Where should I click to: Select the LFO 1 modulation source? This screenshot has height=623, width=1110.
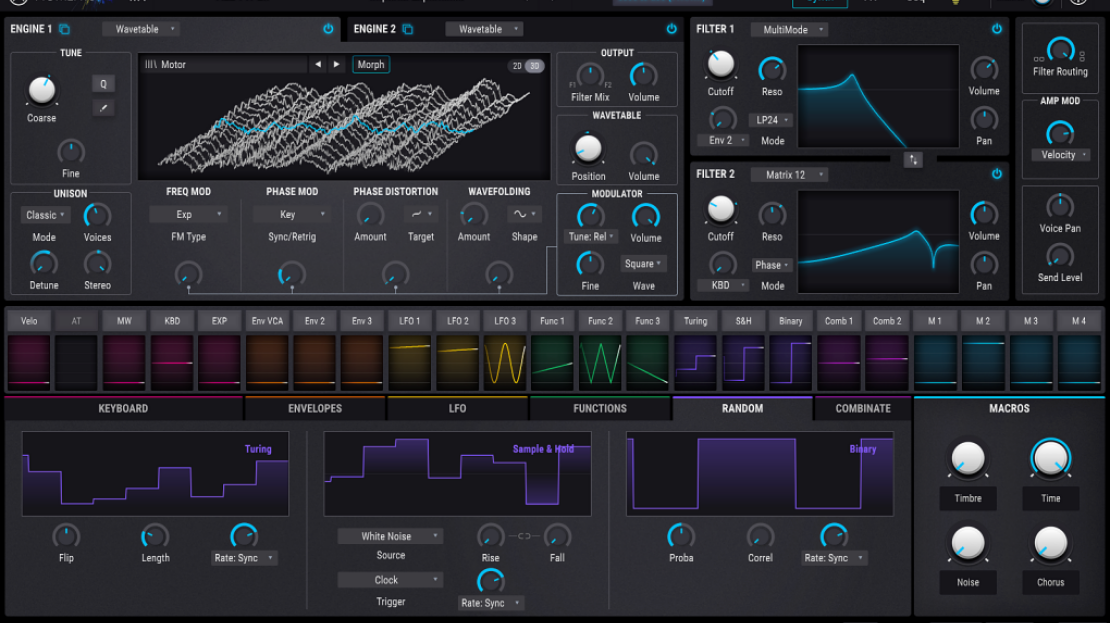409,321
